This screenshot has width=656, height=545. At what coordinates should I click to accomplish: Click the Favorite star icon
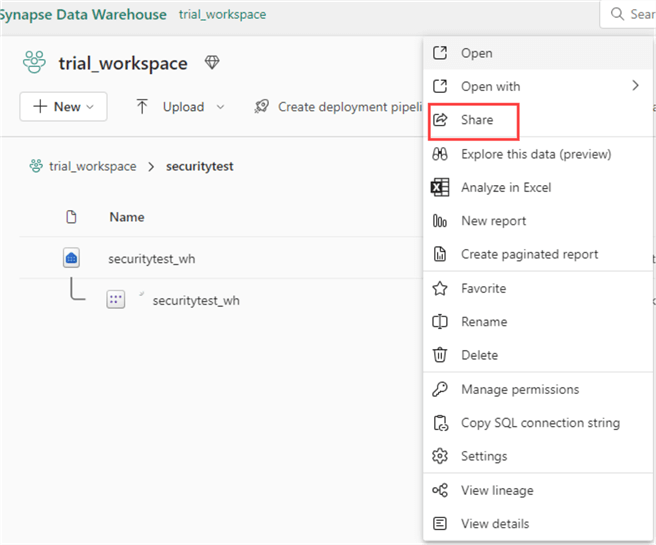pyautogui.click(x=439, y=288)
